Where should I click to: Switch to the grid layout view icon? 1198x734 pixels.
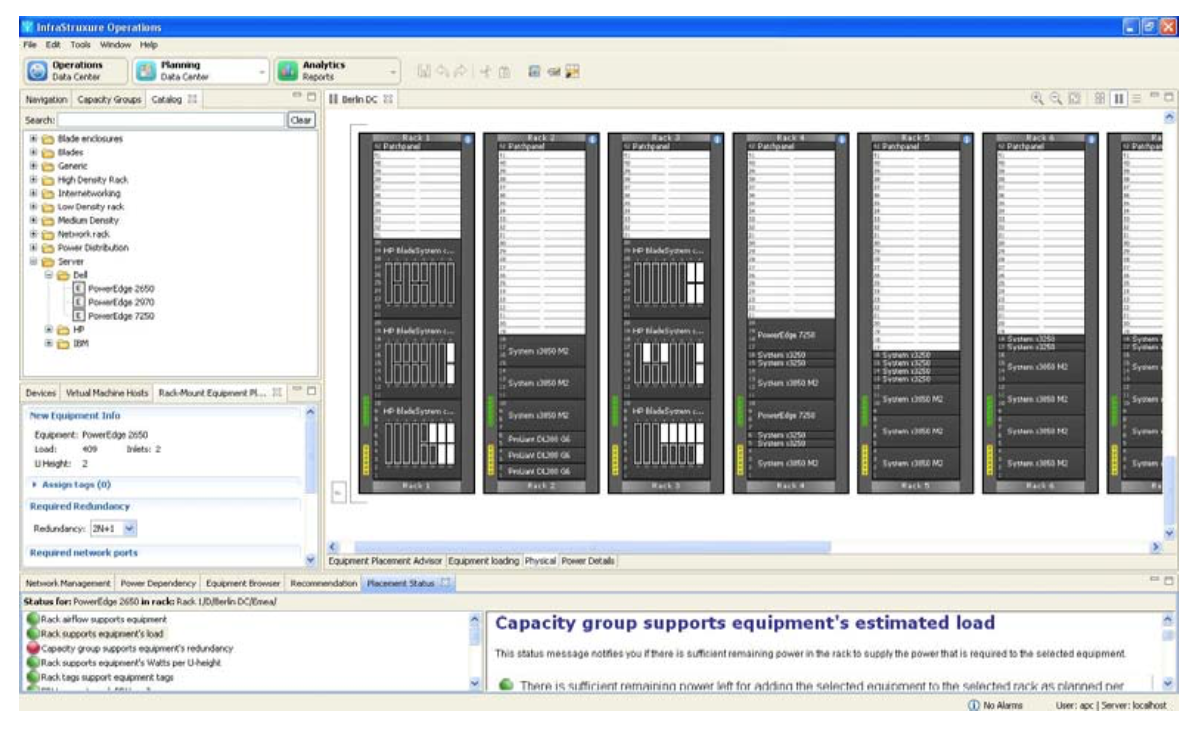pyautogui.click(x=1098, y=99)
